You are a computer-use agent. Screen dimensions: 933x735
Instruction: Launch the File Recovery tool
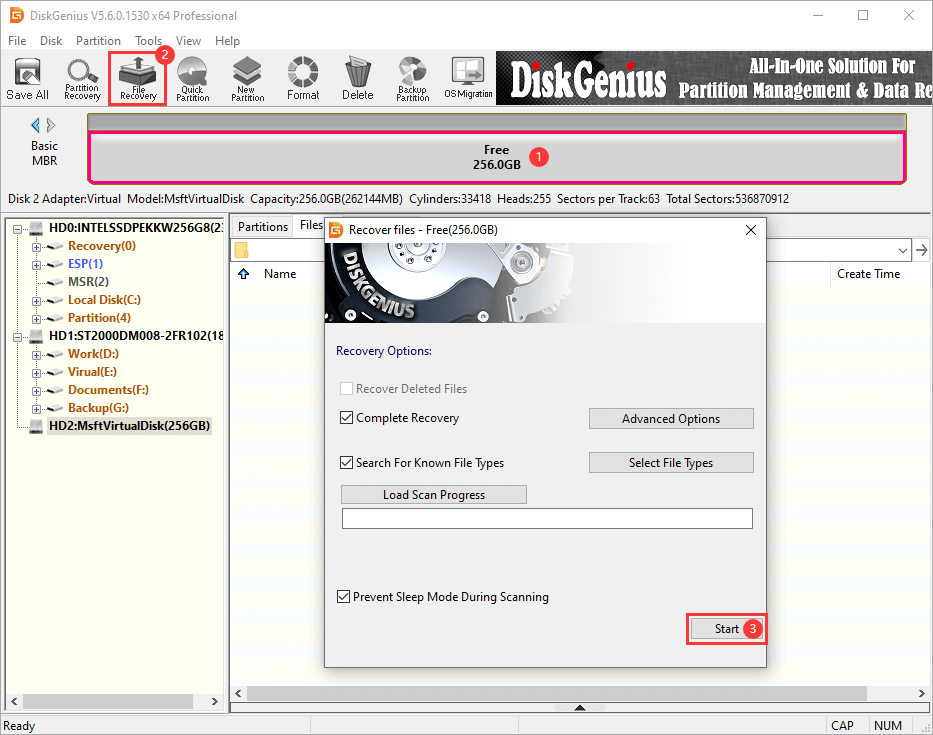pyautogui.click(x=137, y=79)
